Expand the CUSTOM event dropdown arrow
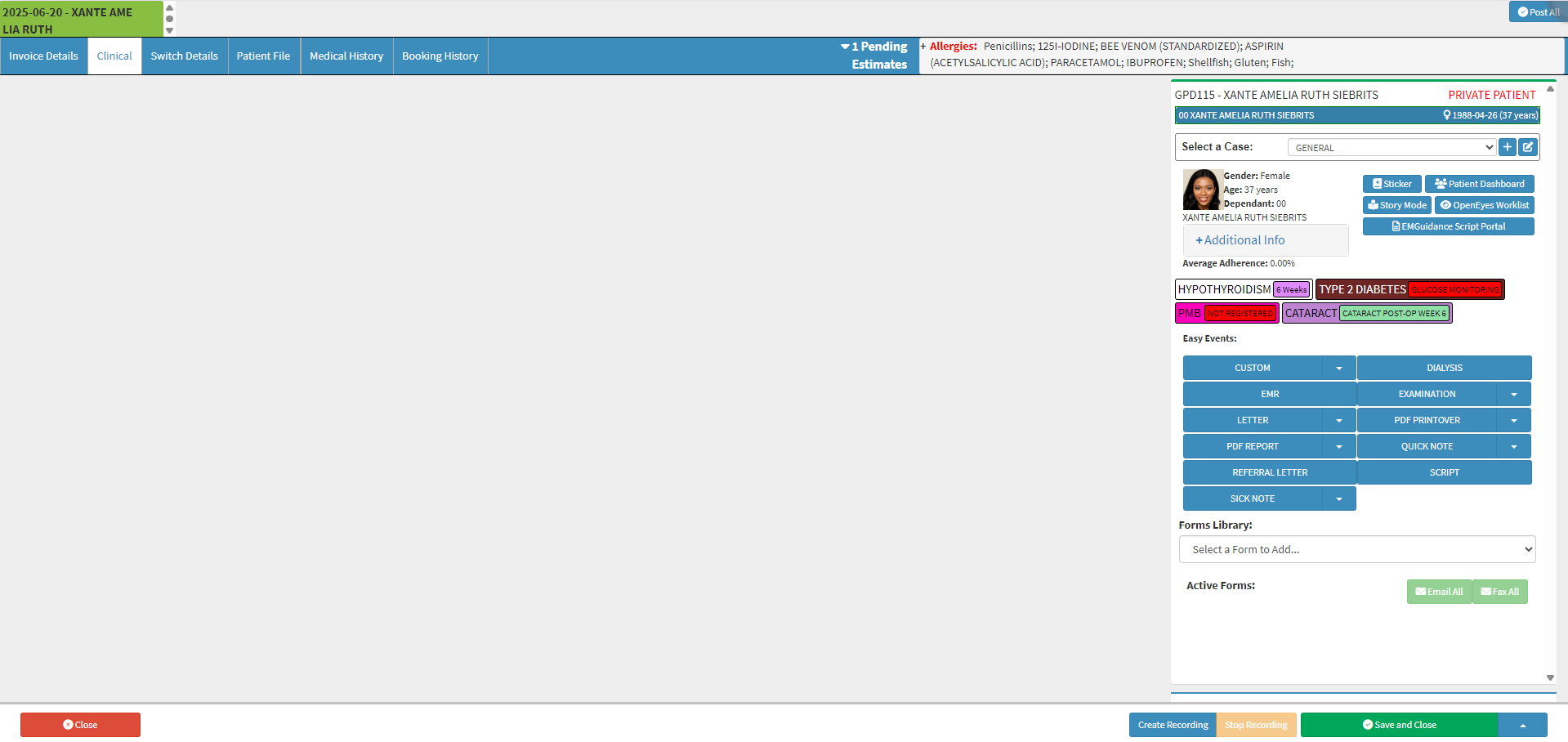 [1339, 368]
